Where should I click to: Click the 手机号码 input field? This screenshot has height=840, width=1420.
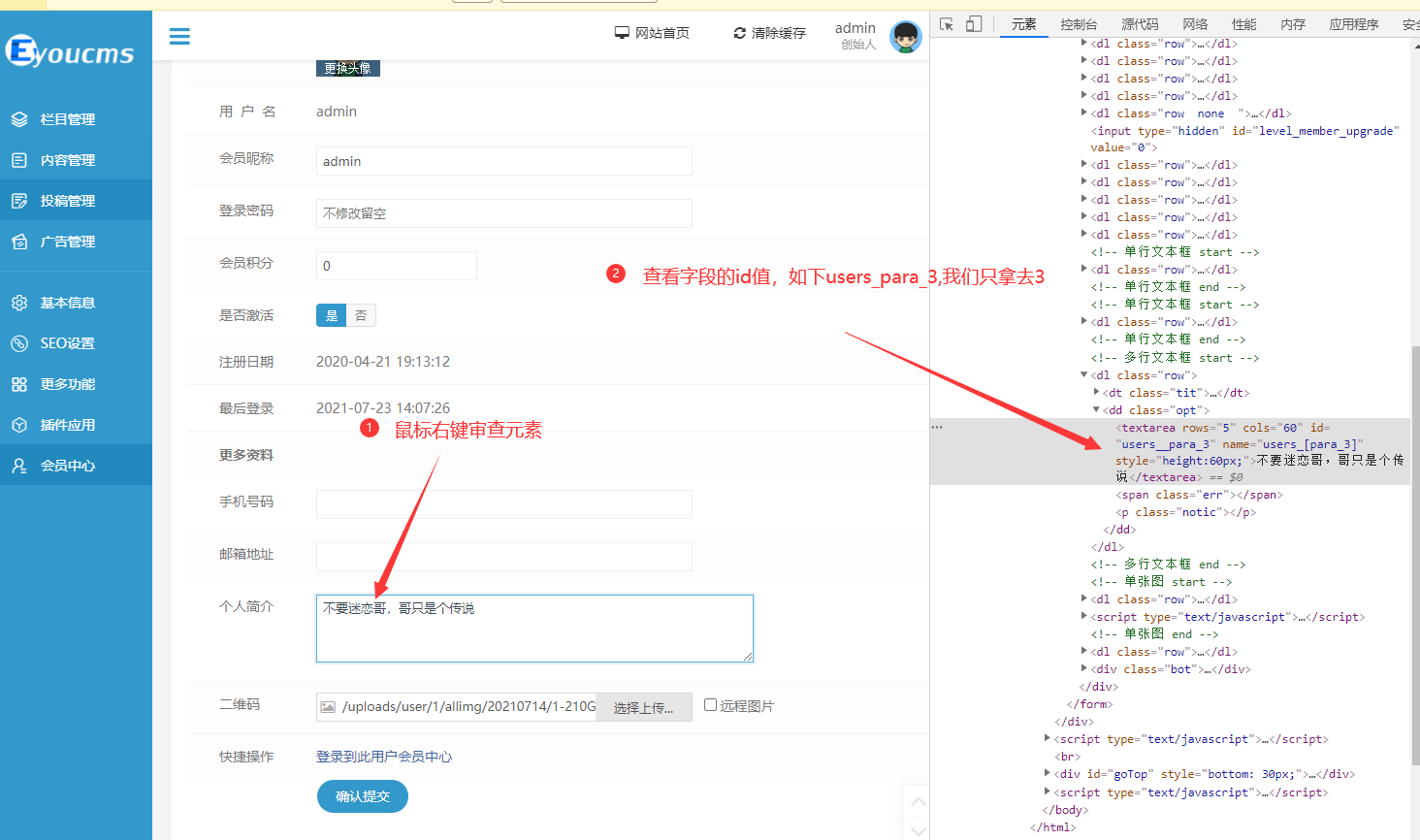[504, 504]
